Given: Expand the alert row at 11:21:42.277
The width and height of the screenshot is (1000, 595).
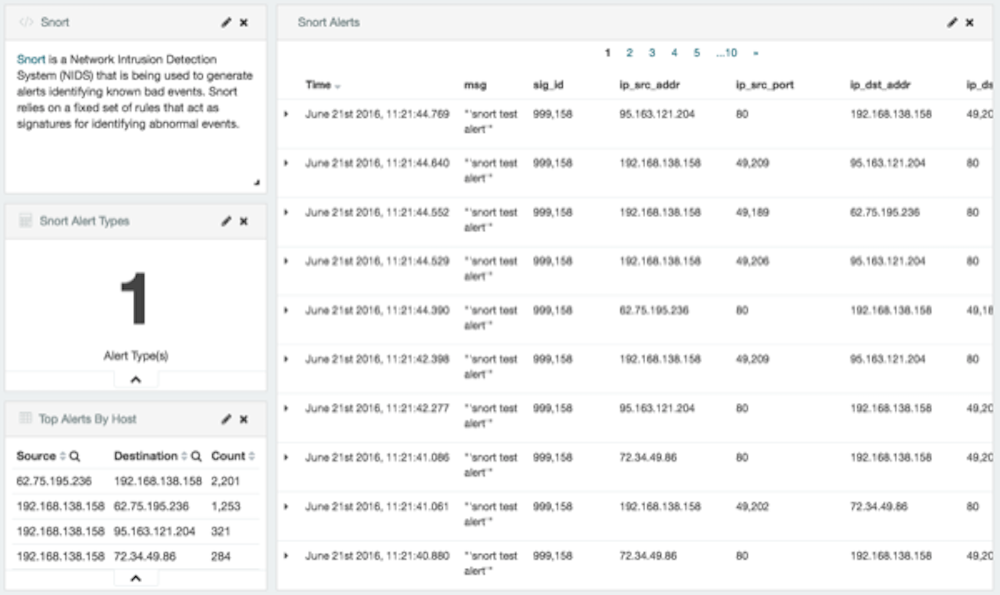Looking at the screenshot, I should [286, 409].
